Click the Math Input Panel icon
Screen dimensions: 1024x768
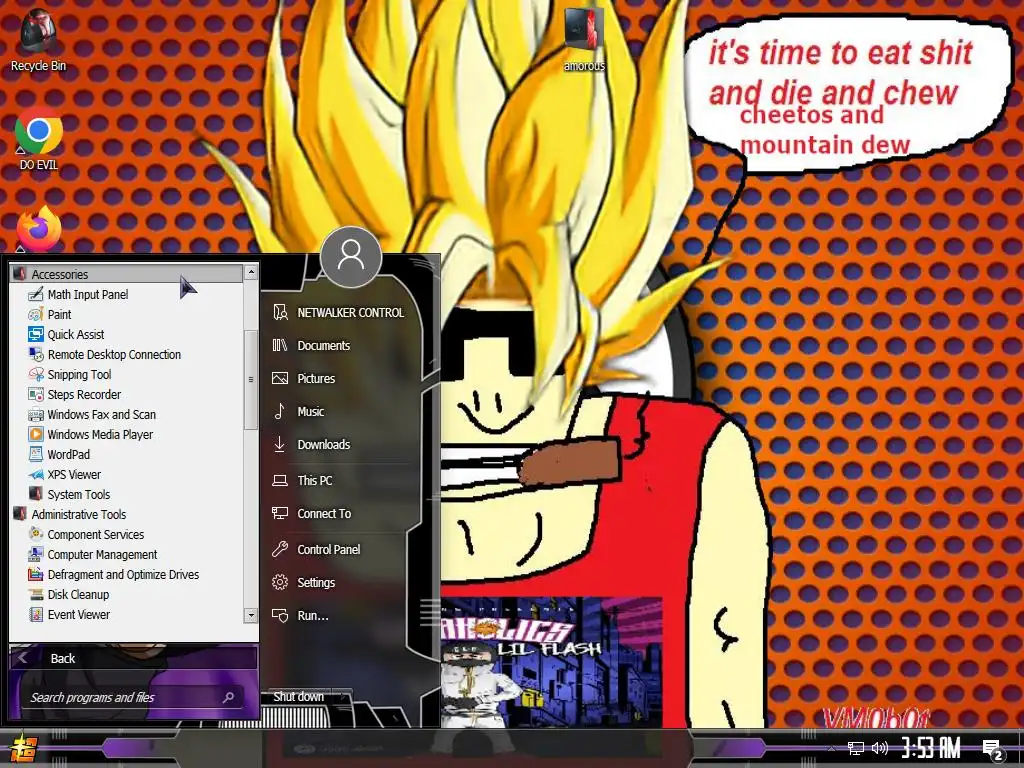36,295
